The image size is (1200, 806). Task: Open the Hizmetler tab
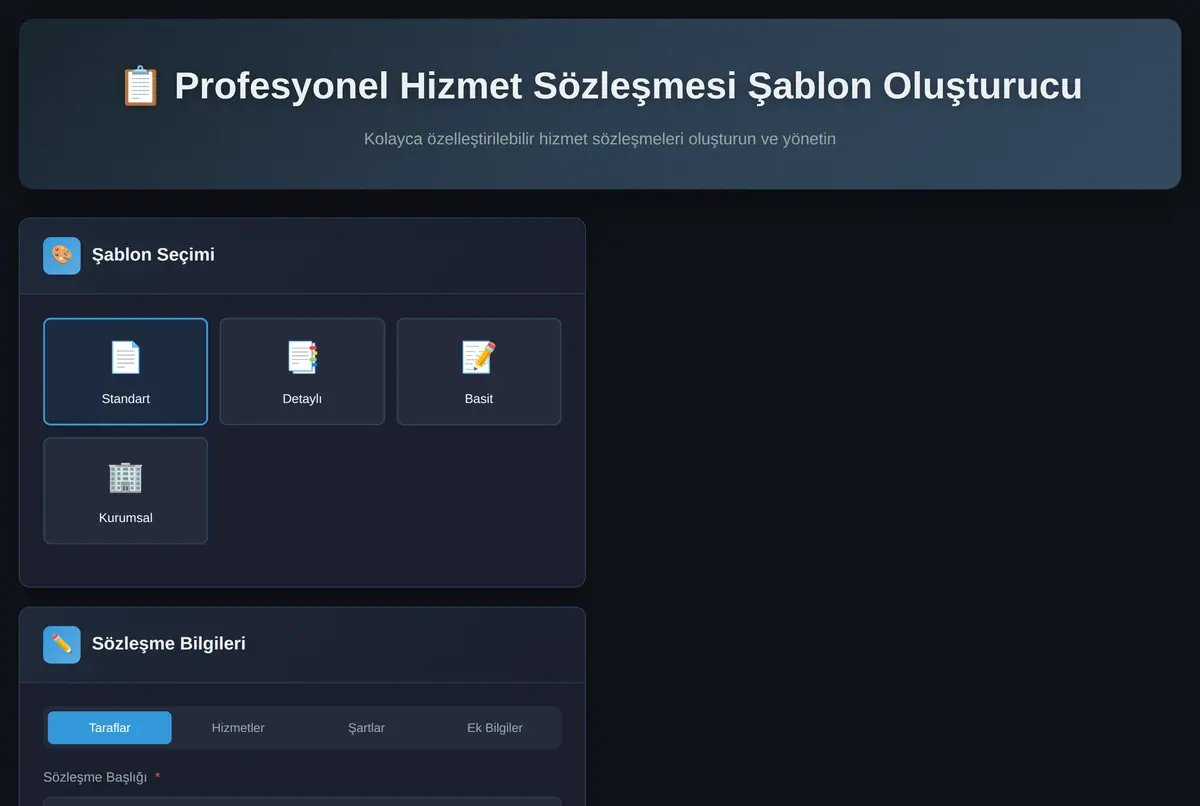238,728
